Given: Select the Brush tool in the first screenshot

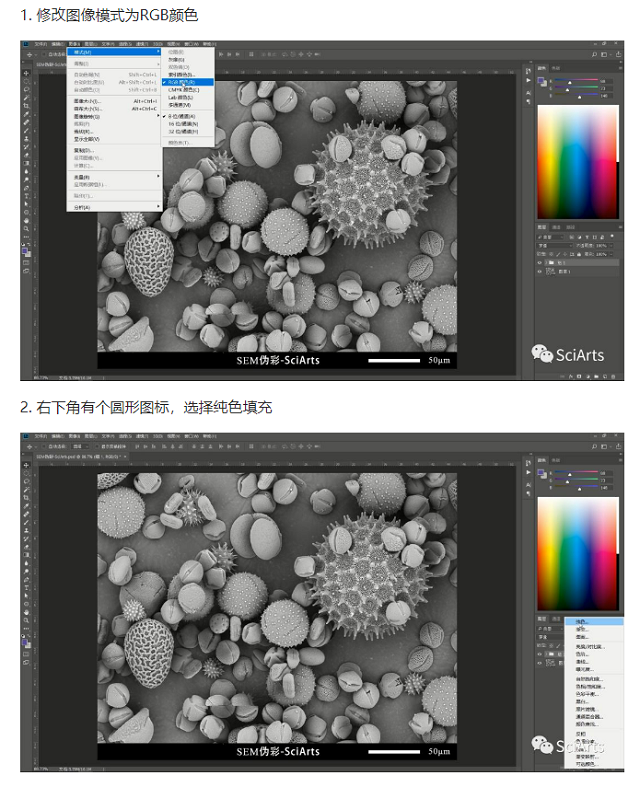Looking at the screenshot, I should tap(26, 131).
